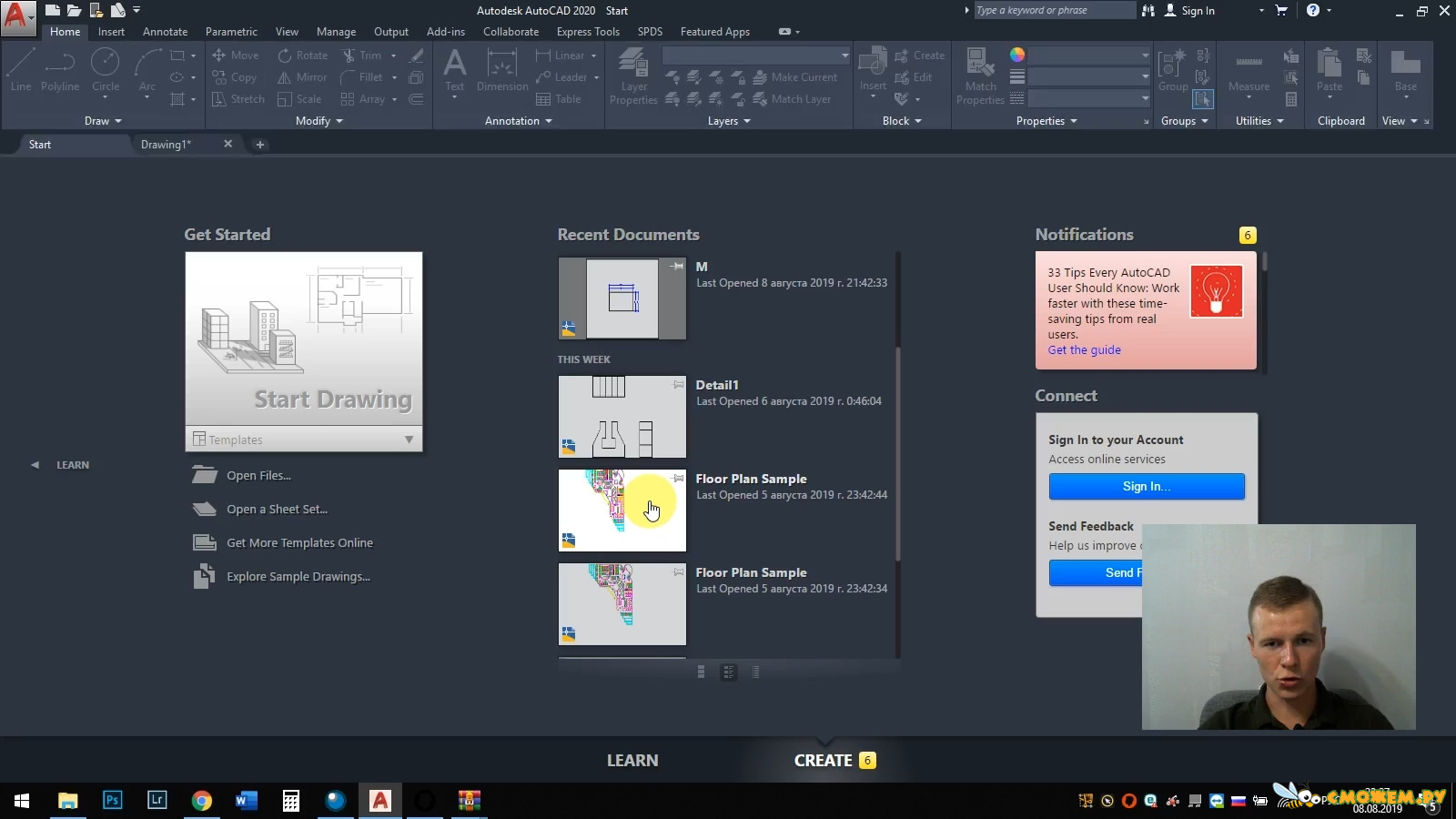This screenshot has height=819, width=1456.
Task: Open Calculator from the taskbar
Action: (x=290, y=801)
